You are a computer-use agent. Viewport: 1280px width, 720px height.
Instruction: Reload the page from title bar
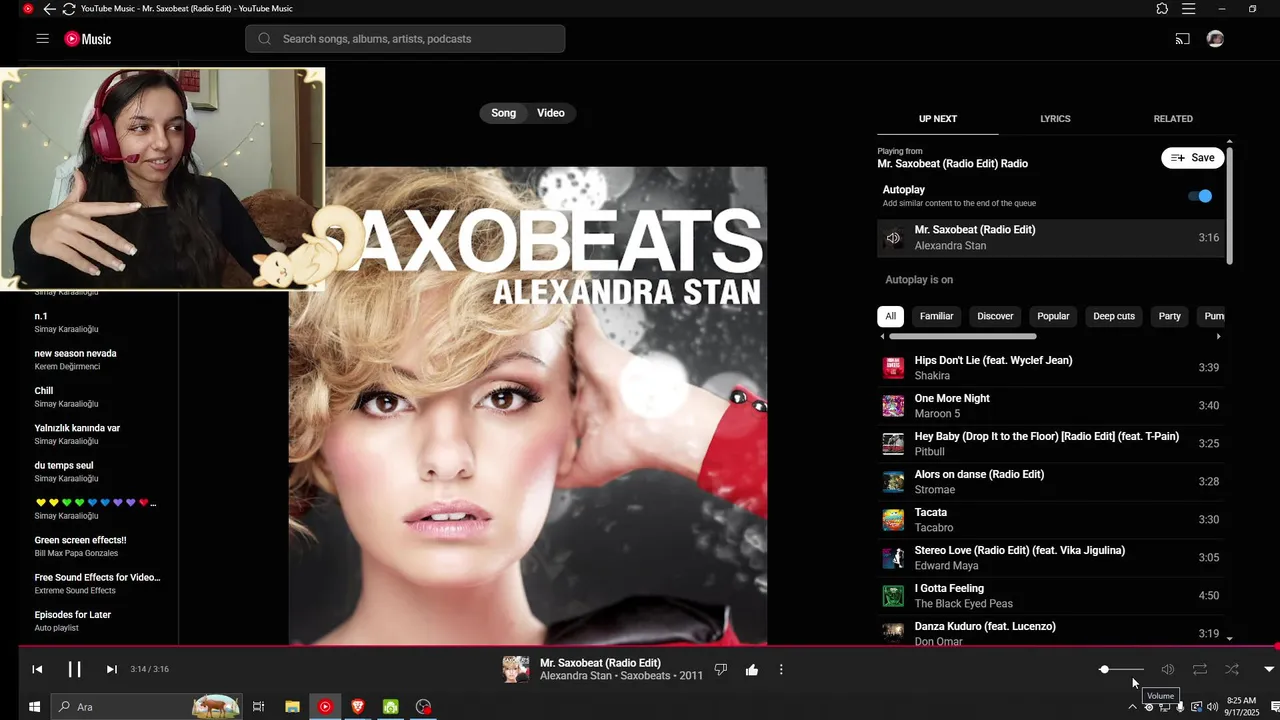[x=69, y=9]
